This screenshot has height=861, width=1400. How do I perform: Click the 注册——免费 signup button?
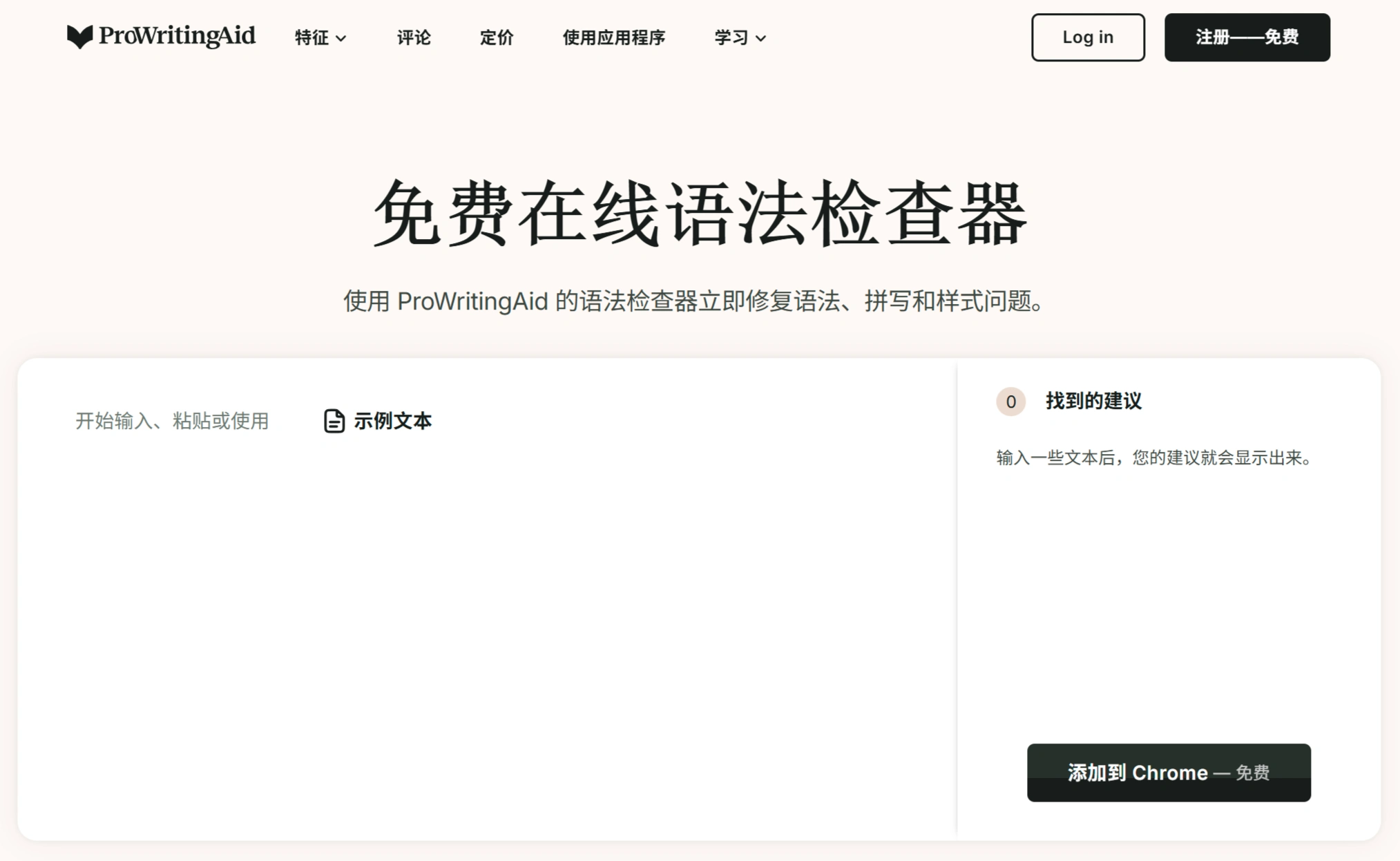click(1247, 37)
